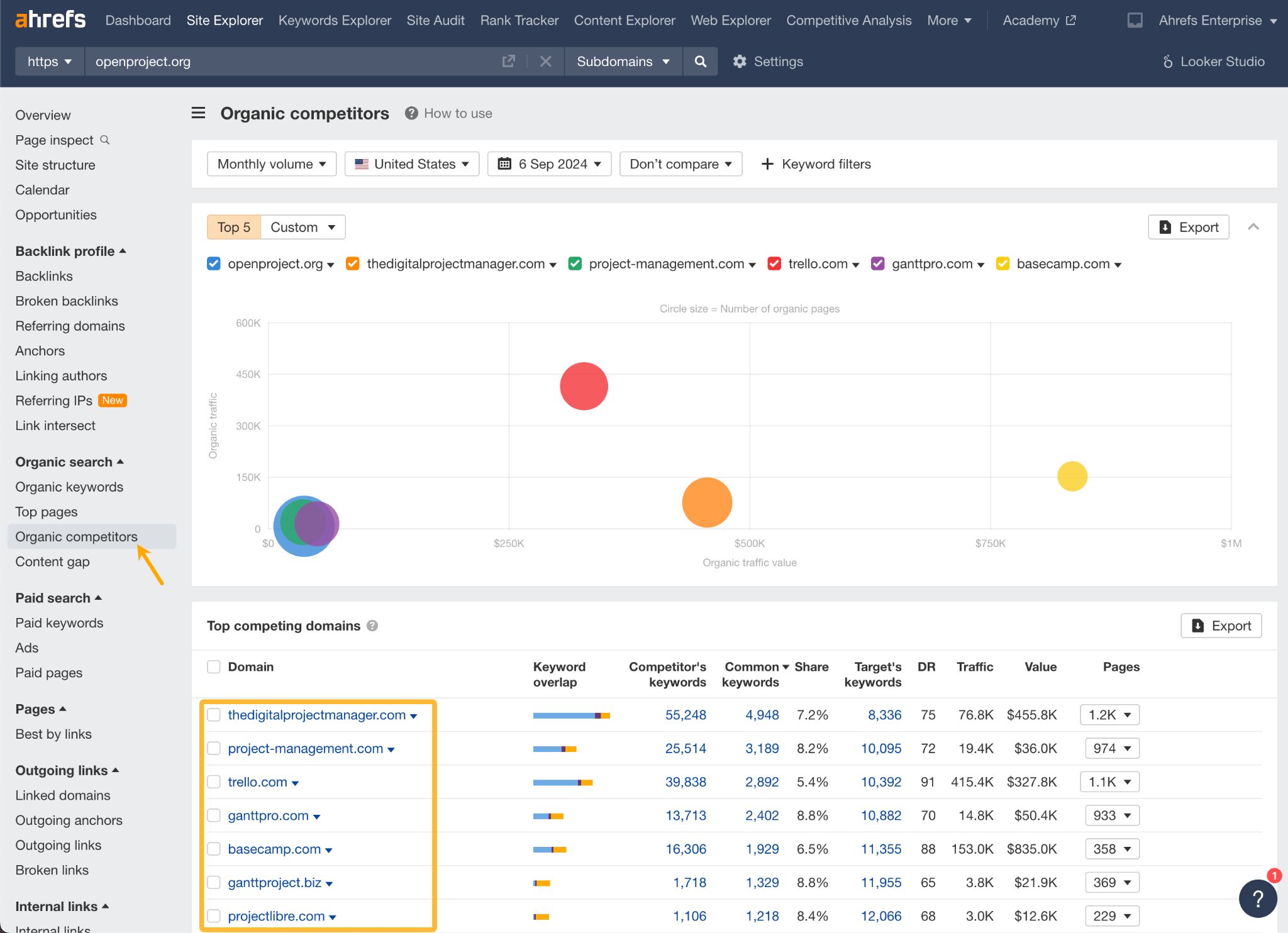1288x933 pixels.
Task: Clear the target domain using the X icon
Action: [x=545, y=61]
